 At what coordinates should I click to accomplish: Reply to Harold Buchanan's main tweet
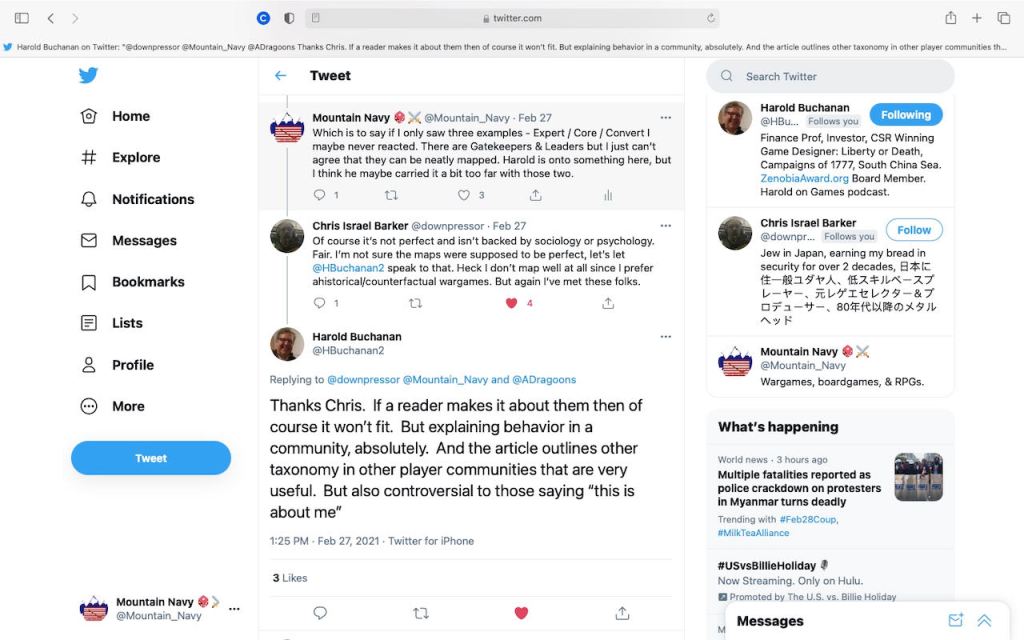(320, 613)
